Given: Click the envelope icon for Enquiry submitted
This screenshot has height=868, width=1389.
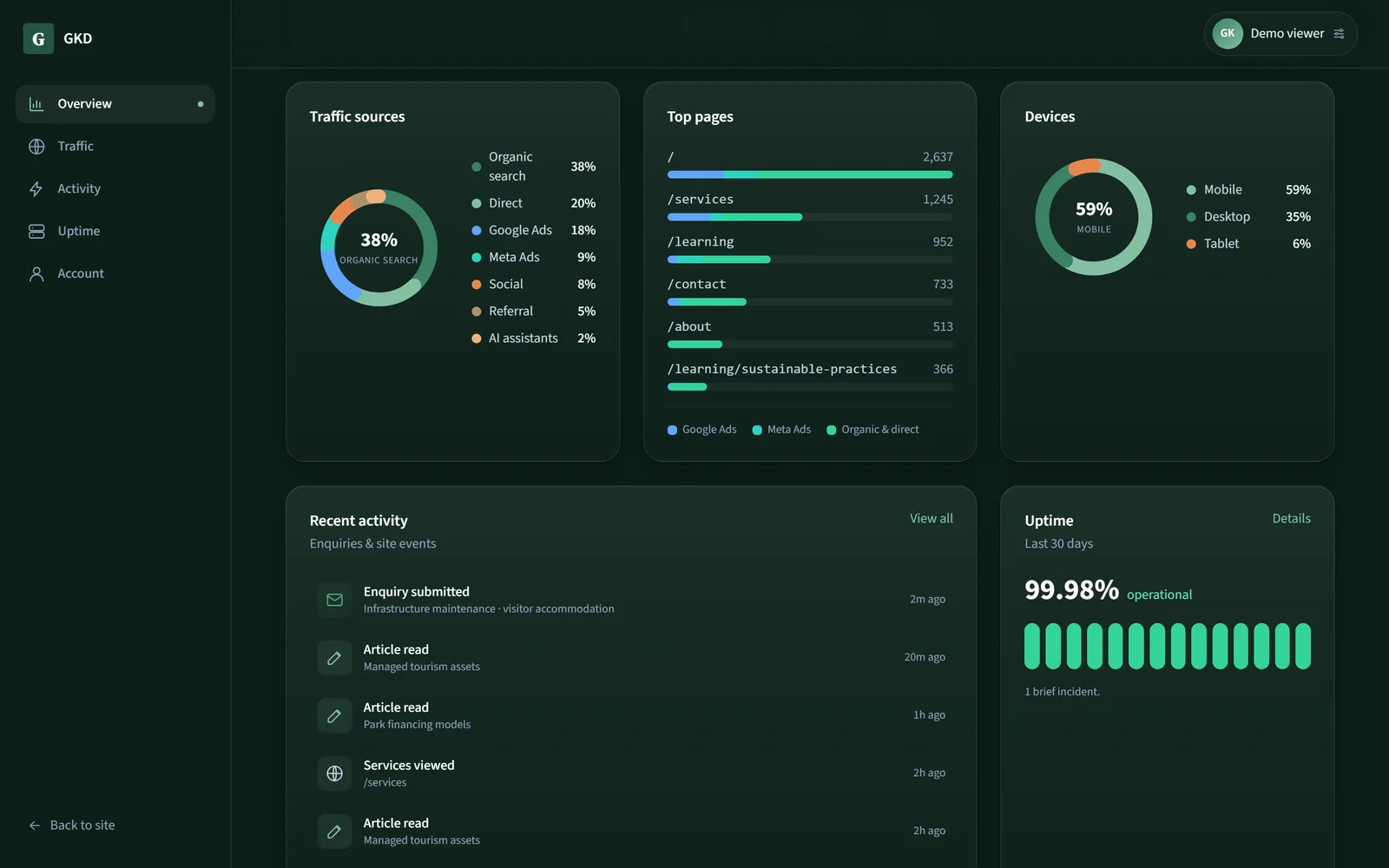Looking at the screenshot, I should point(334,600).
